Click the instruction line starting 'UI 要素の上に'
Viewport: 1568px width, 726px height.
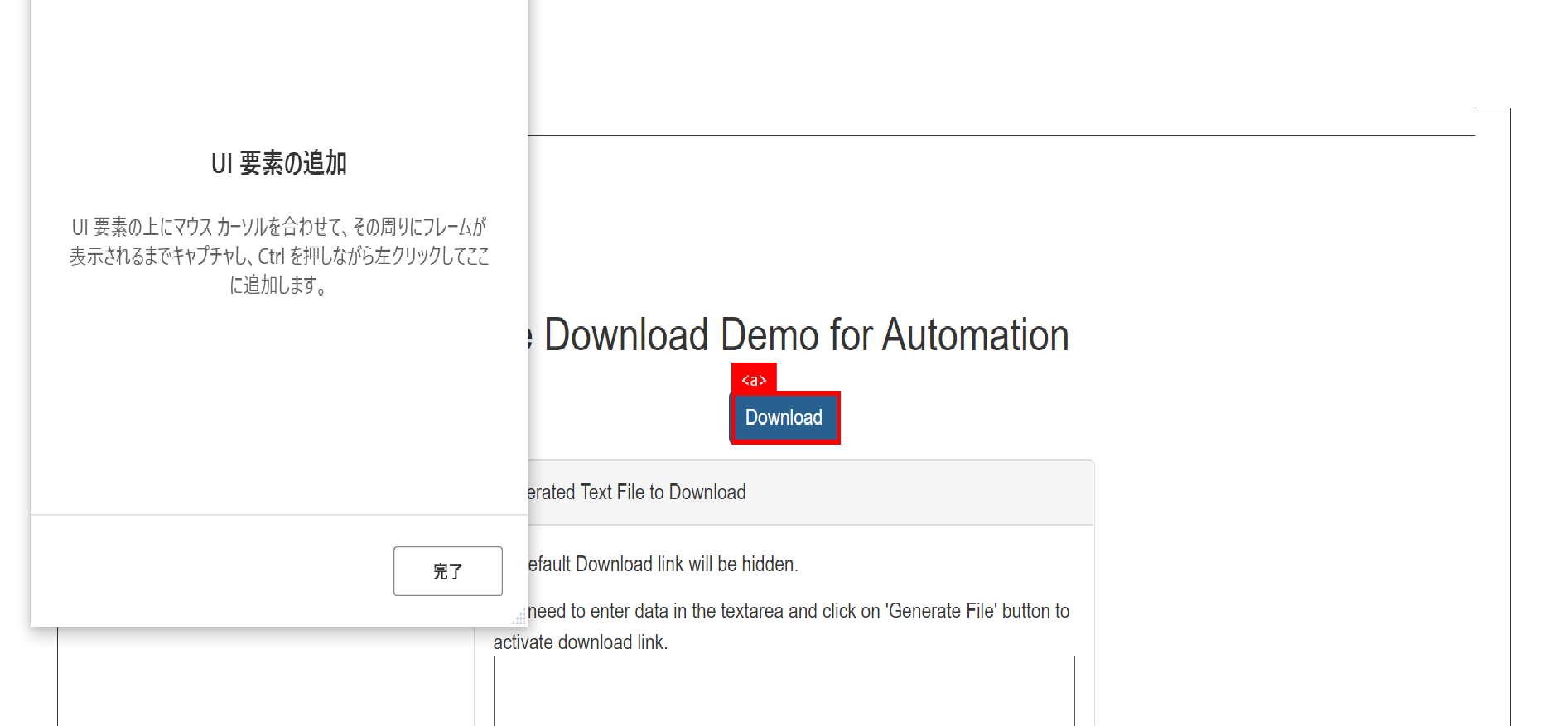[279, 227]
